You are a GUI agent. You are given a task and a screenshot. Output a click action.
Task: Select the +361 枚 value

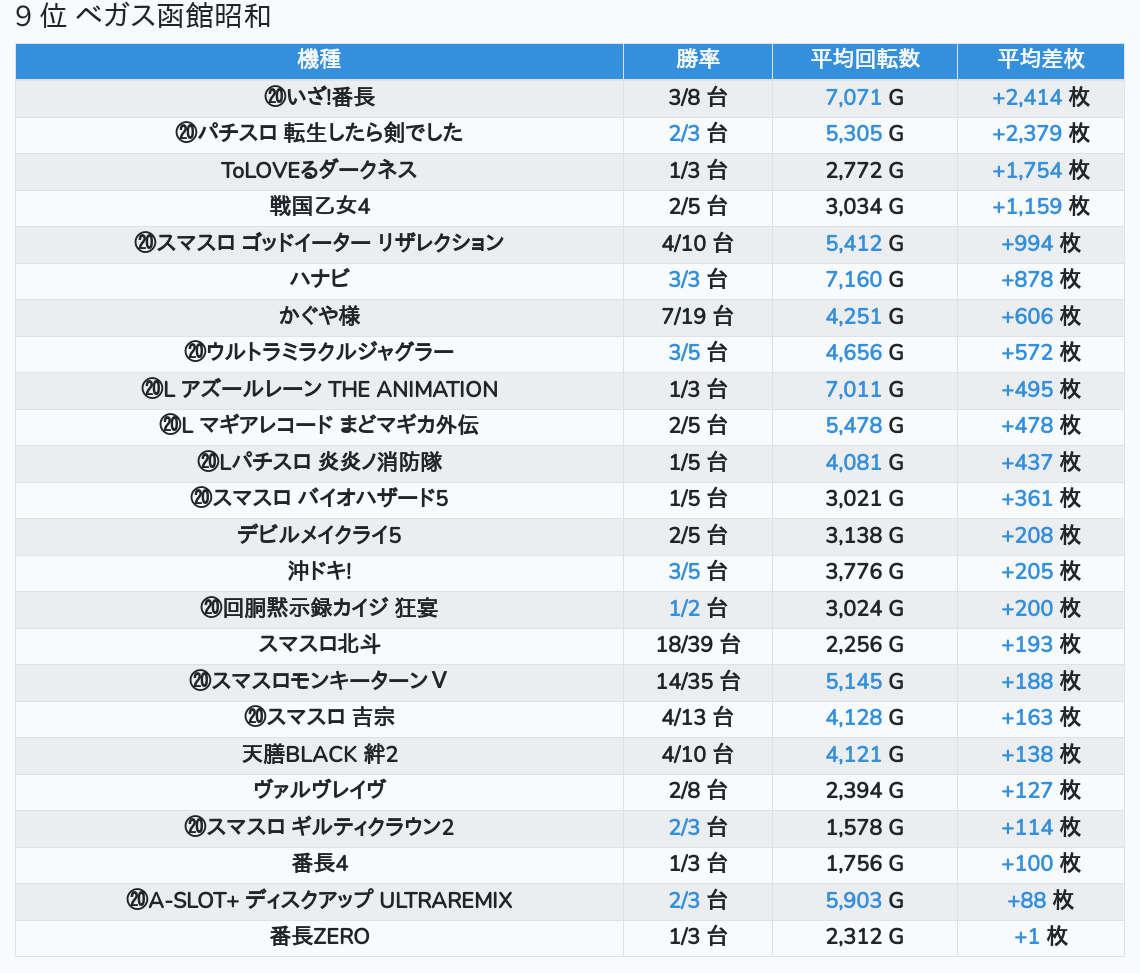point(1040,499)
